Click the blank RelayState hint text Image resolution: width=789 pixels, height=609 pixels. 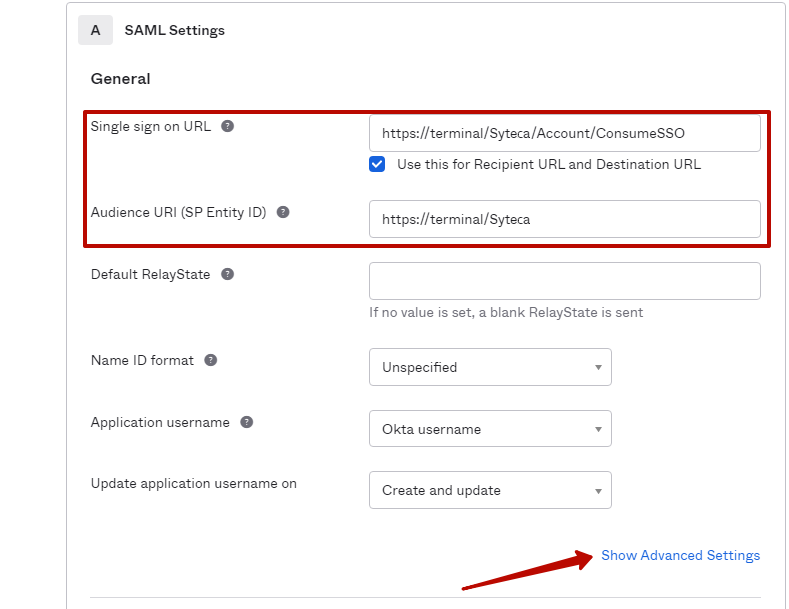(x=506, y=312)
